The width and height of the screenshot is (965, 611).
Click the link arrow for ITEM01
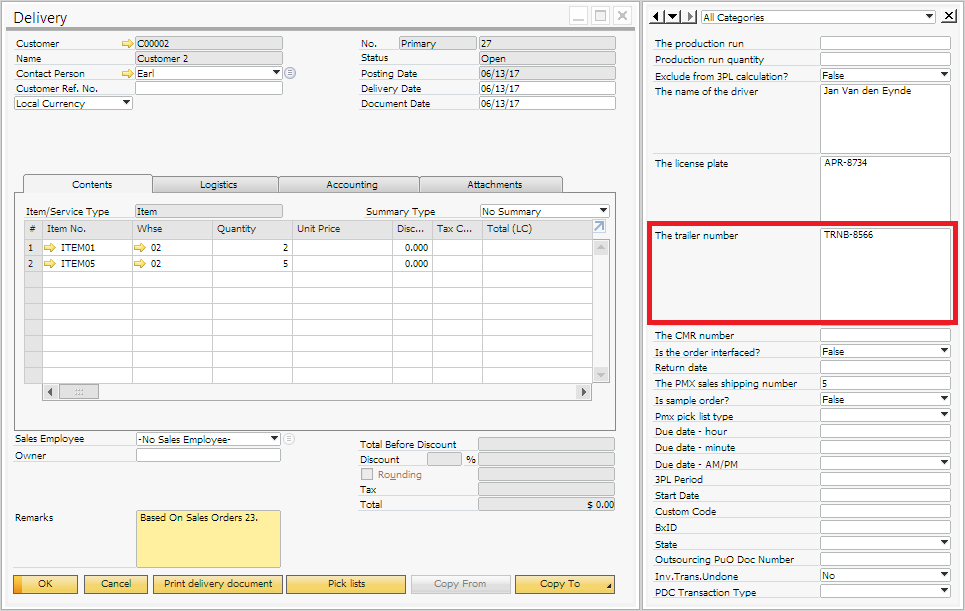pyautogui.click(x=51, y=248)
